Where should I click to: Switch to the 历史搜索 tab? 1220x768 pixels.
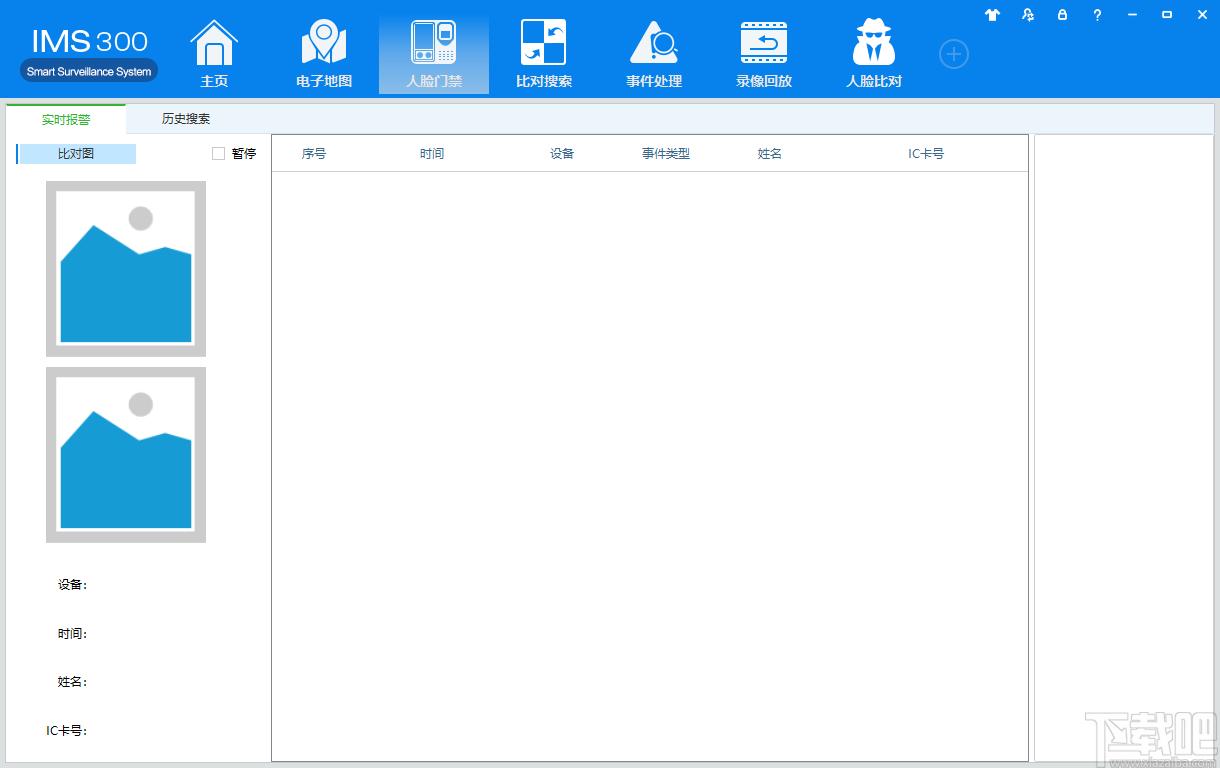coord(186,119)
